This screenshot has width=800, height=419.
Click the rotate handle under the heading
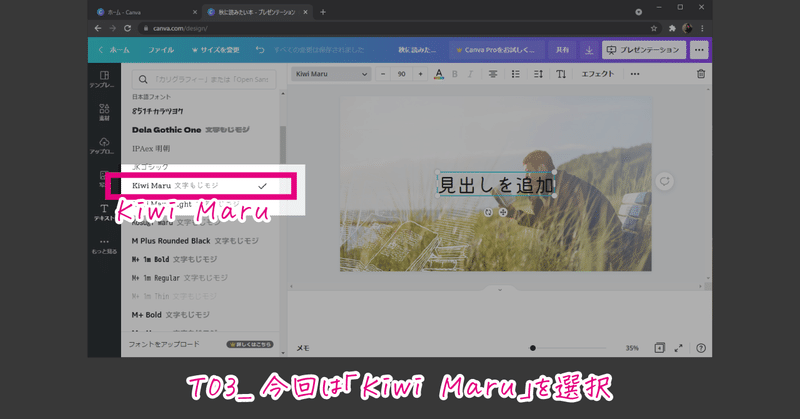coord(488,212)
